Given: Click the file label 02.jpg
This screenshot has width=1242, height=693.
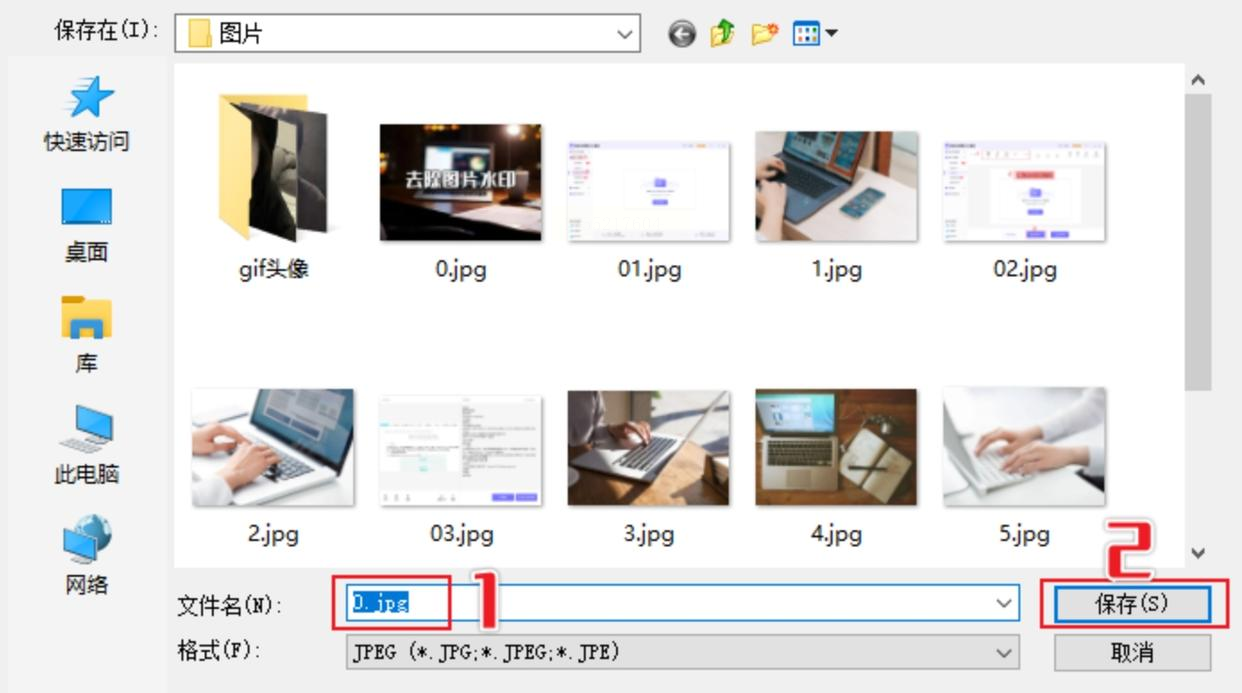Looking at the screenshot, I should (x=1024, y=270).
